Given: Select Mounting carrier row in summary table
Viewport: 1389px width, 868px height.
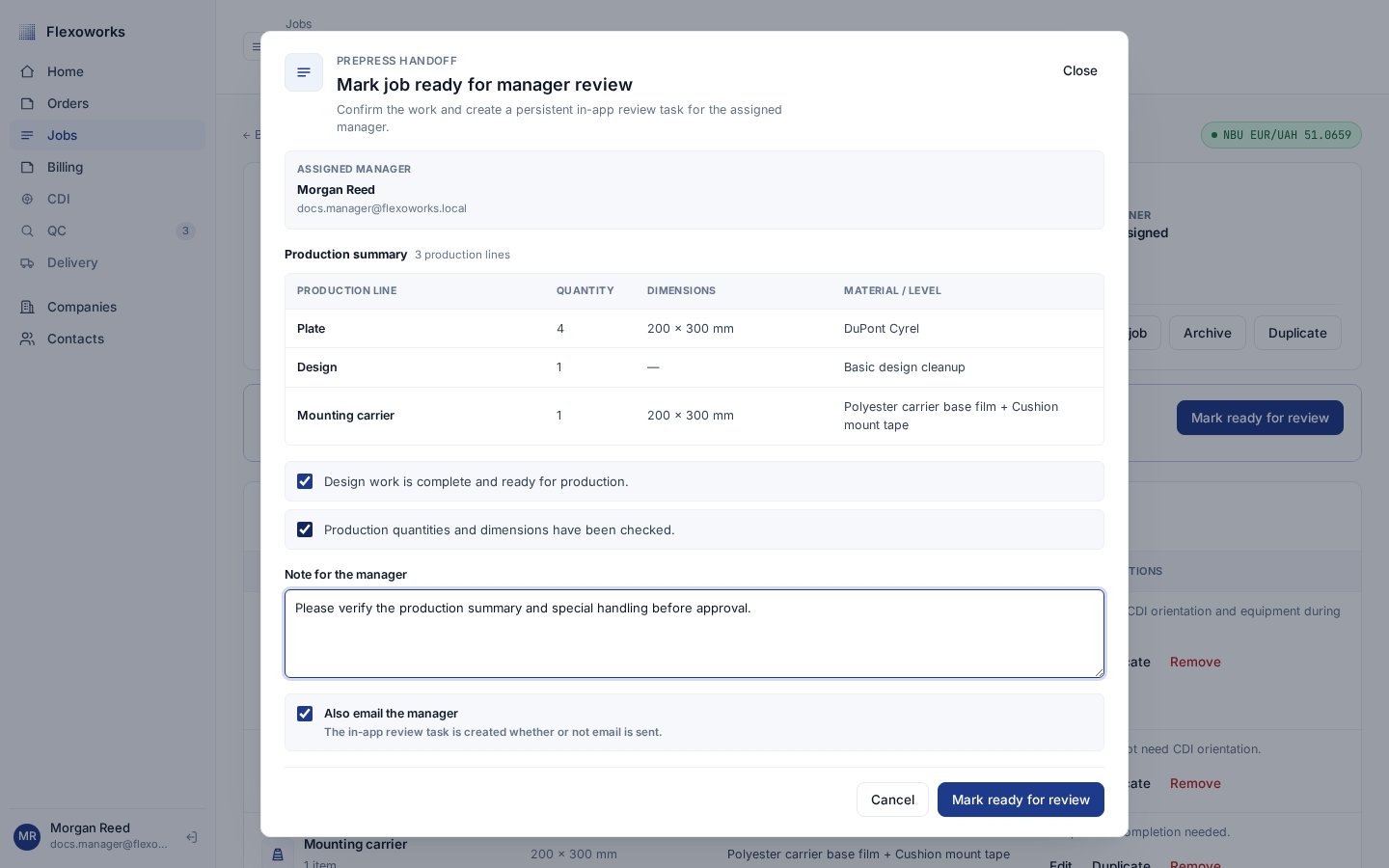Looking at the screenshot, I should point(694,416).
